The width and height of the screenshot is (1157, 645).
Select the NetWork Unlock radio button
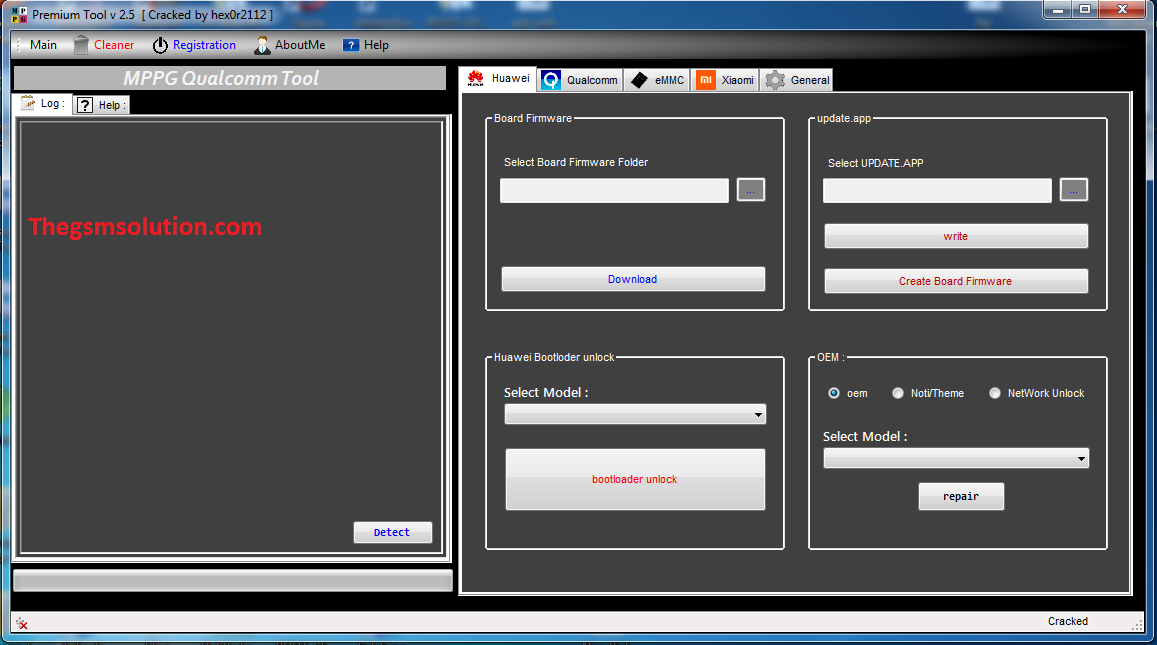pos(995,393)
